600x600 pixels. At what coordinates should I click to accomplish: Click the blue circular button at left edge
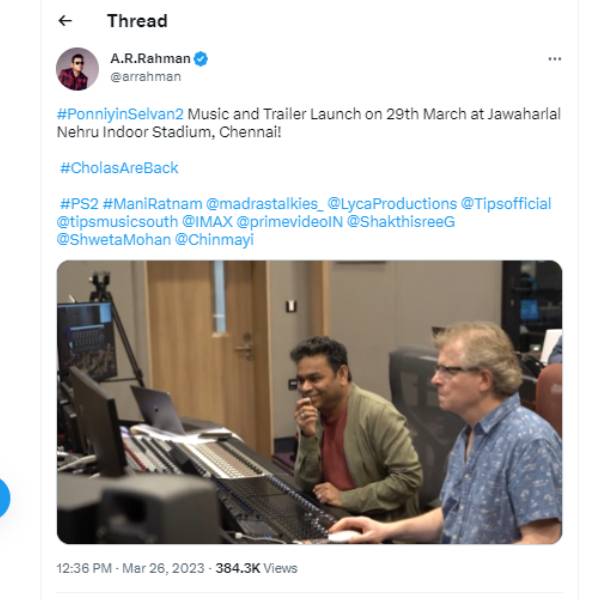2,497
